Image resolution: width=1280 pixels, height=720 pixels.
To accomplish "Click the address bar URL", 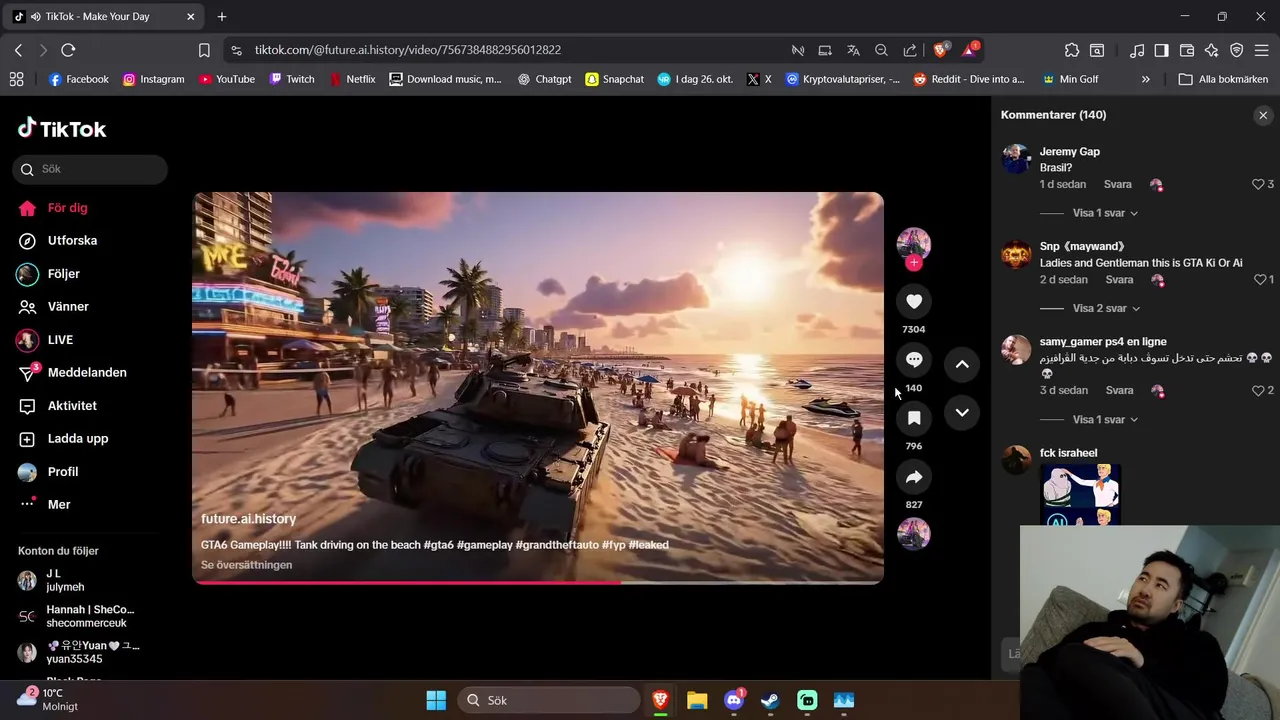I will 407,50.
